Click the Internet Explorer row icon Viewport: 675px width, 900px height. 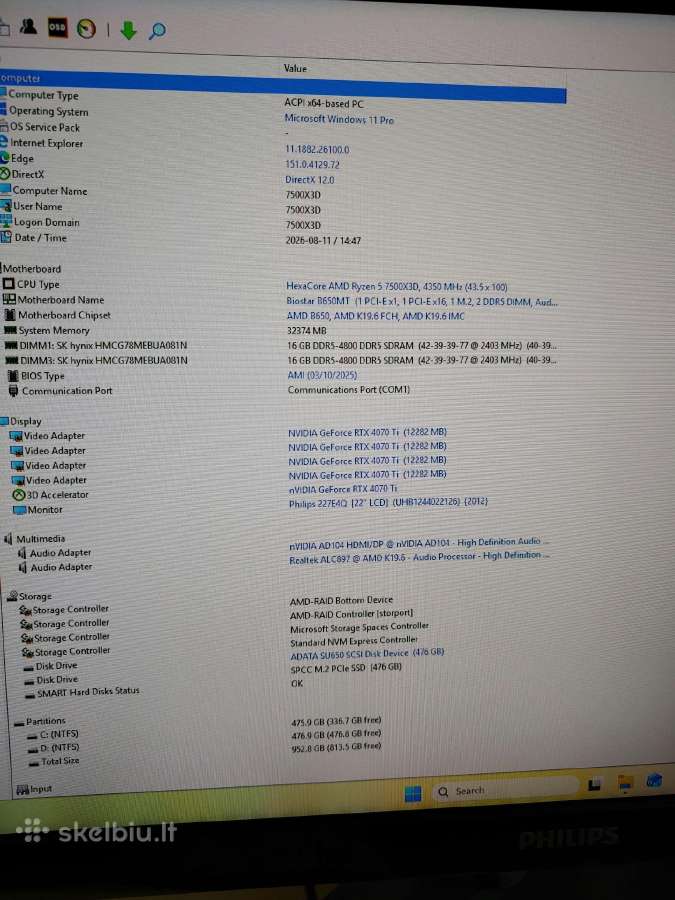point(4,141)
